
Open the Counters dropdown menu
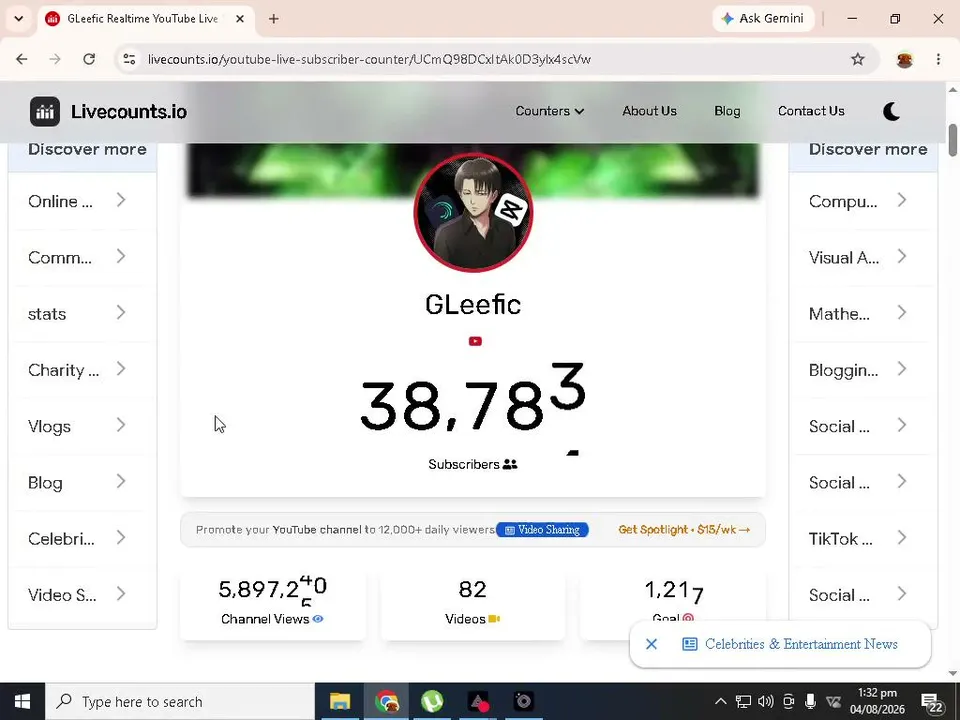549,111
